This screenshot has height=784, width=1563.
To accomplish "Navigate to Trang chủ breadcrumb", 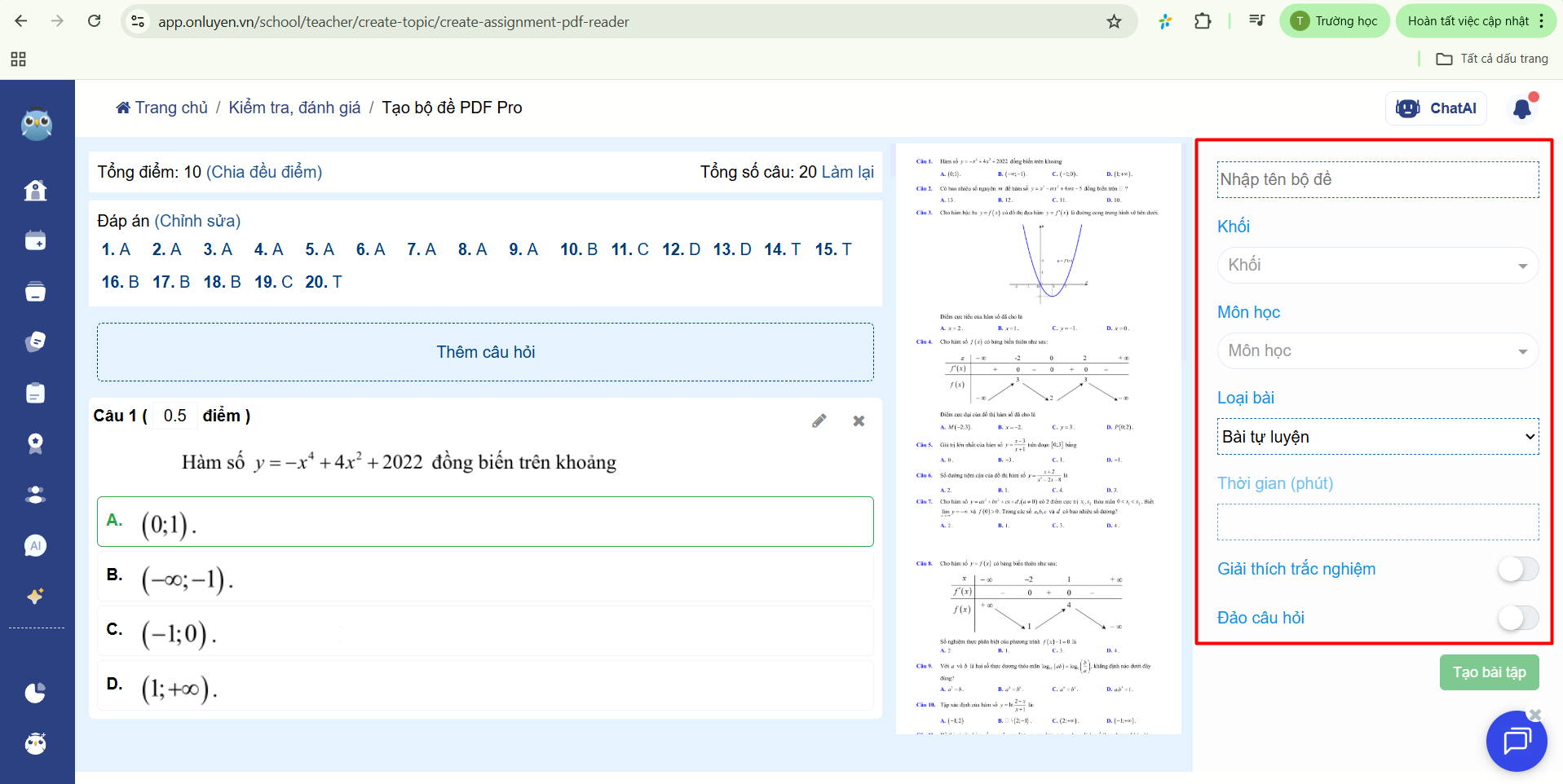I will 162,108.
